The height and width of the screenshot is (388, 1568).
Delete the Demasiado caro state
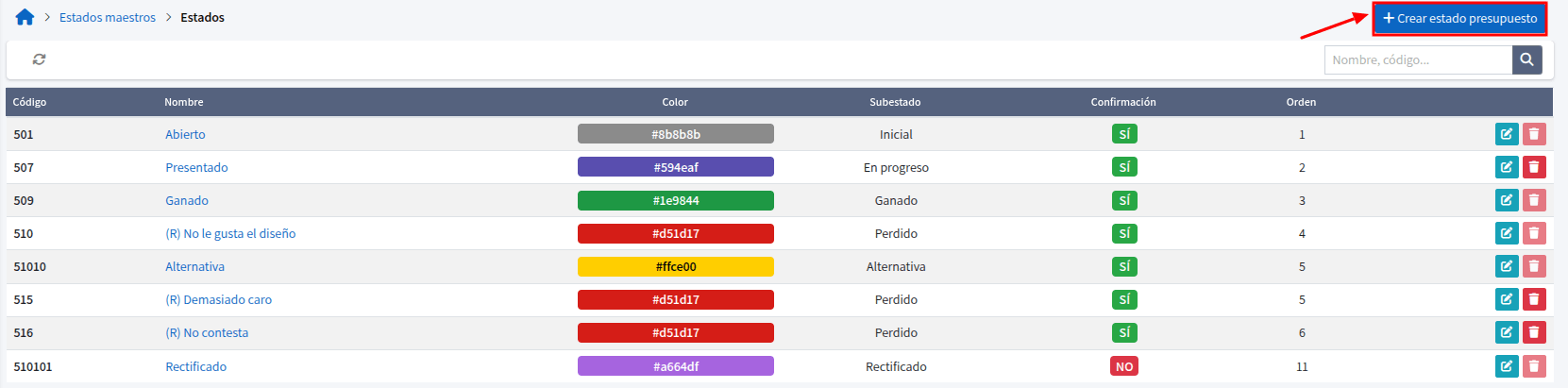[1534, 299]
